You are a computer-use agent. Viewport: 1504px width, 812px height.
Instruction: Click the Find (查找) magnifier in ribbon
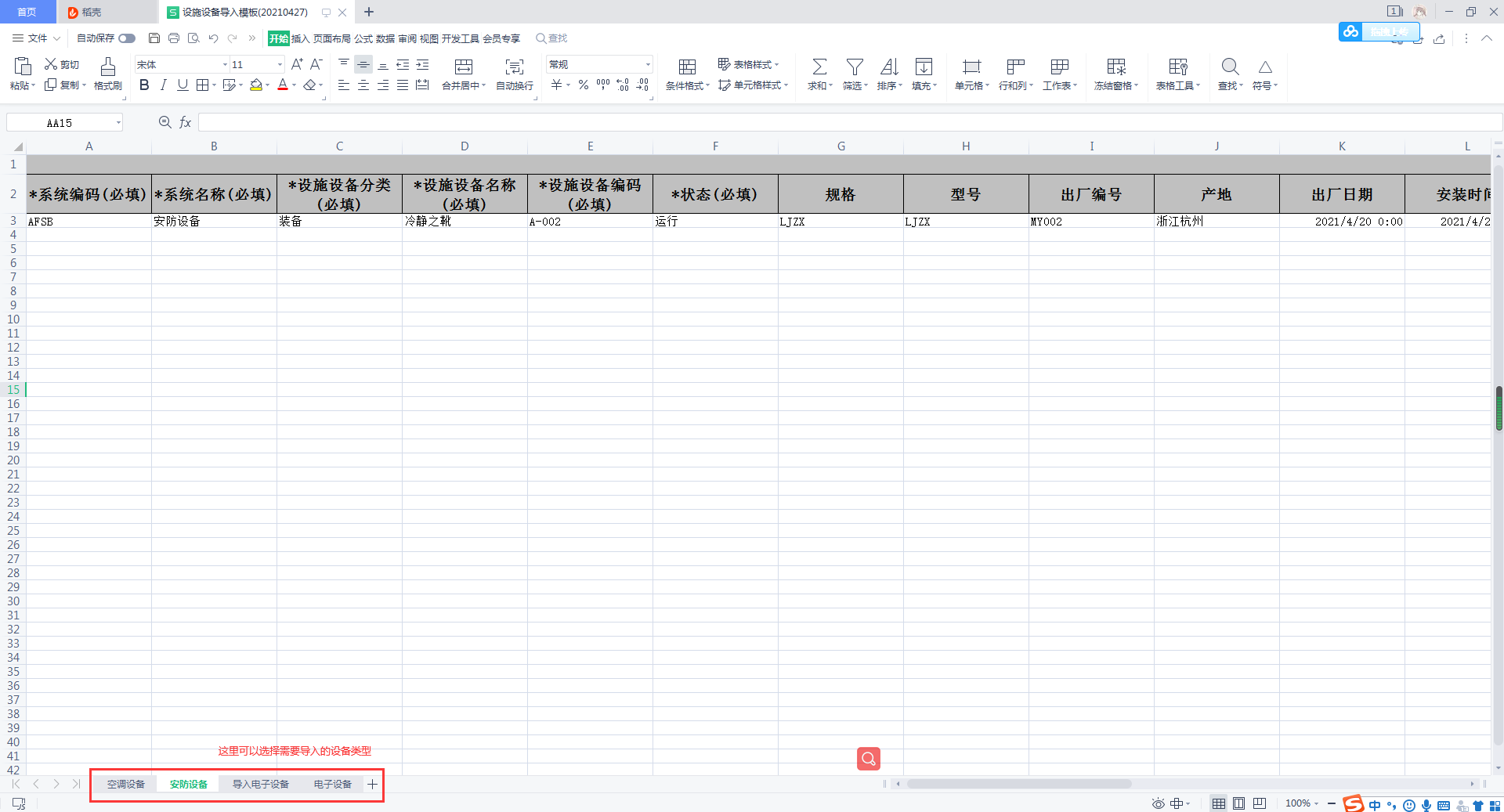[1230, 67]
